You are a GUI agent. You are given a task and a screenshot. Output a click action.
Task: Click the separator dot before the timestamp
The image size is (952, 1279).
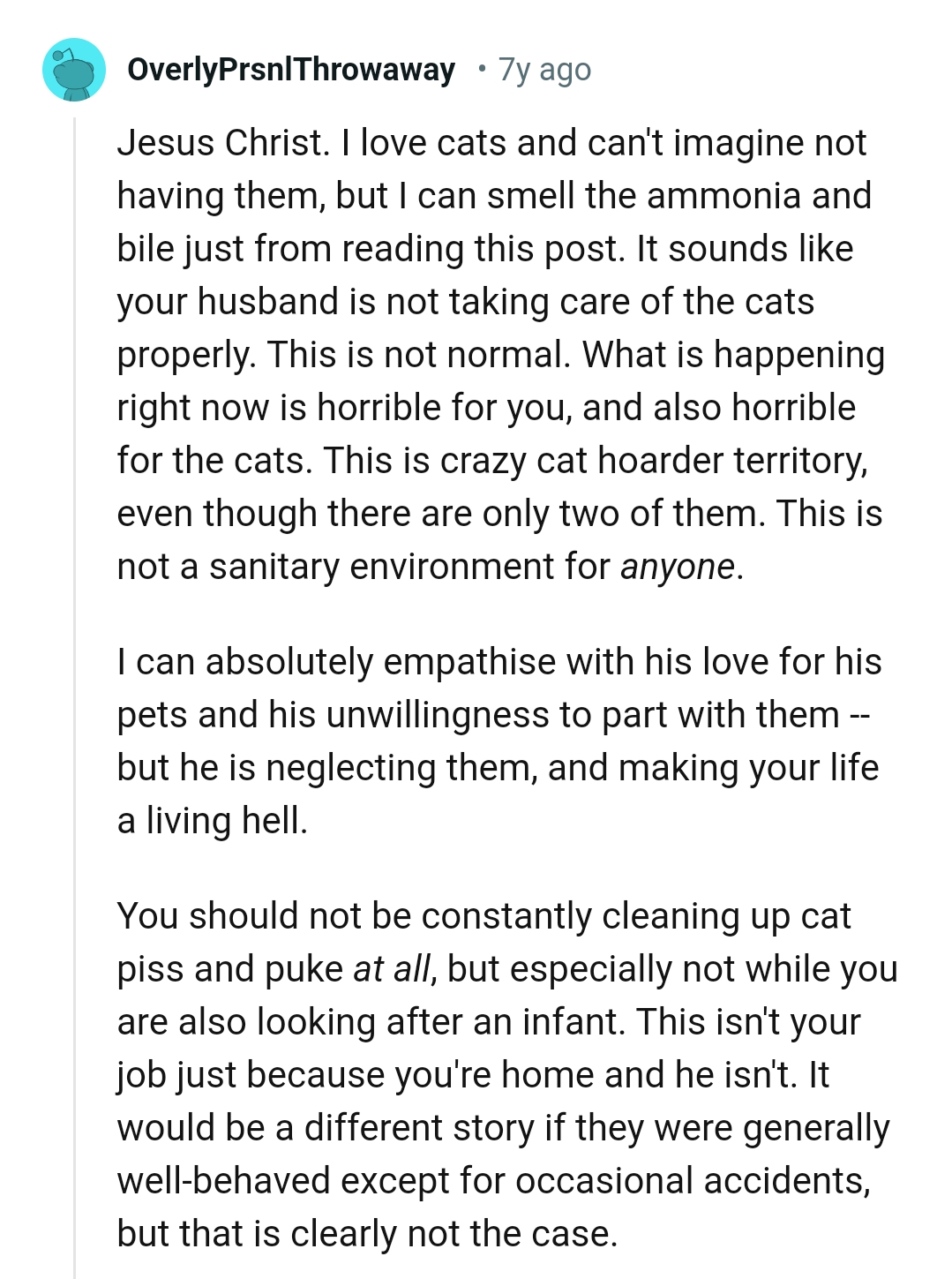point(481,69)
